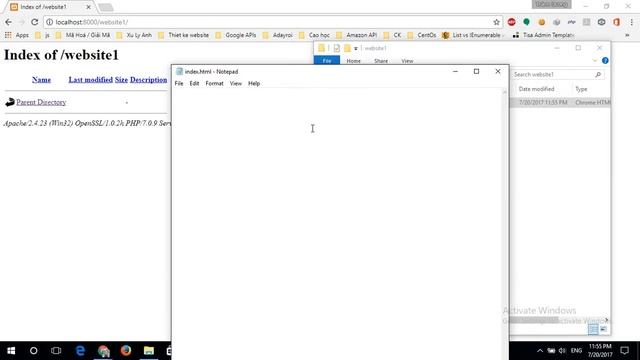Open the File tab in Explorer window

(327, 61)
